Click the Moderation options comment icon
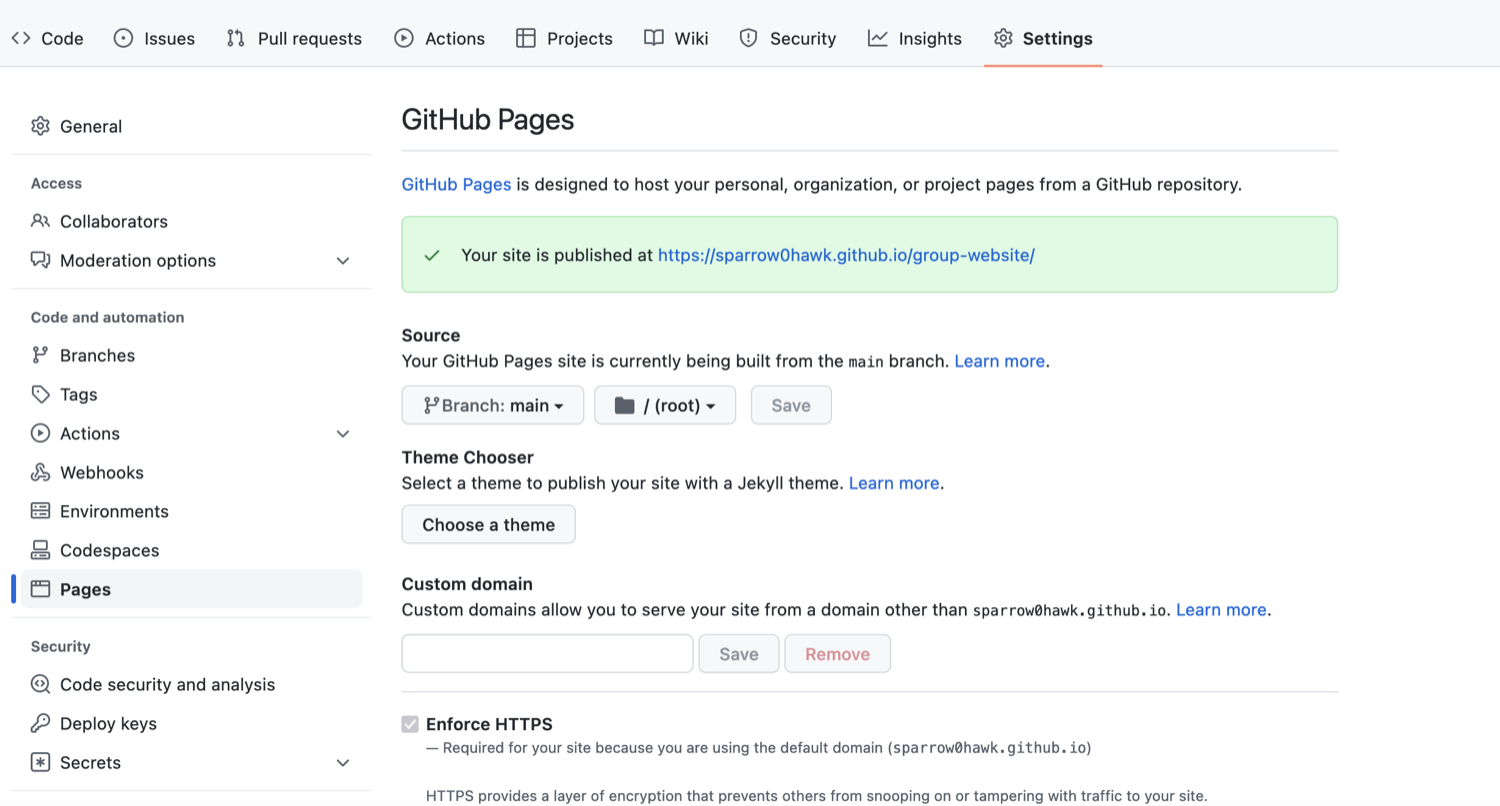Screen dimensions: 1500x806 pos(40,260)
